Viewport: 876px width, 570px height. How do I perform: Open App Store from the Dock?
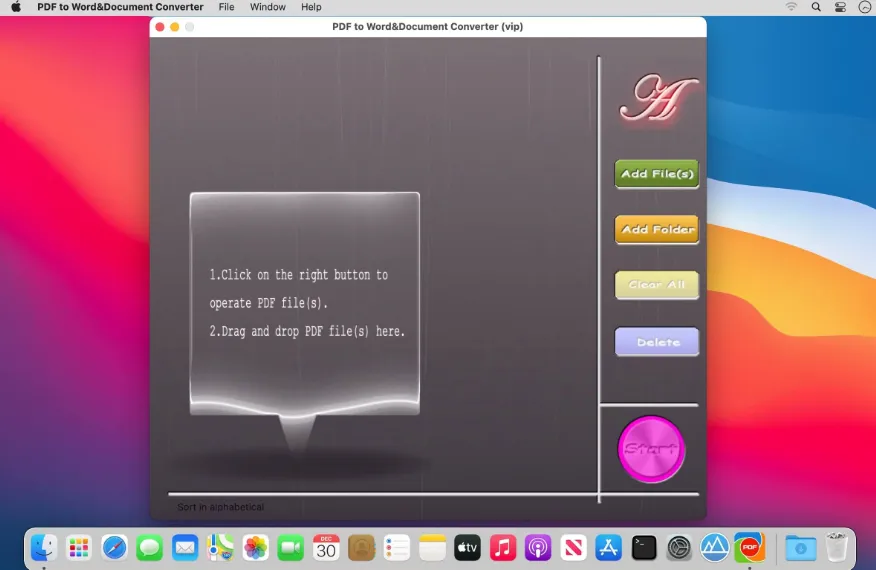coord(608,548)
